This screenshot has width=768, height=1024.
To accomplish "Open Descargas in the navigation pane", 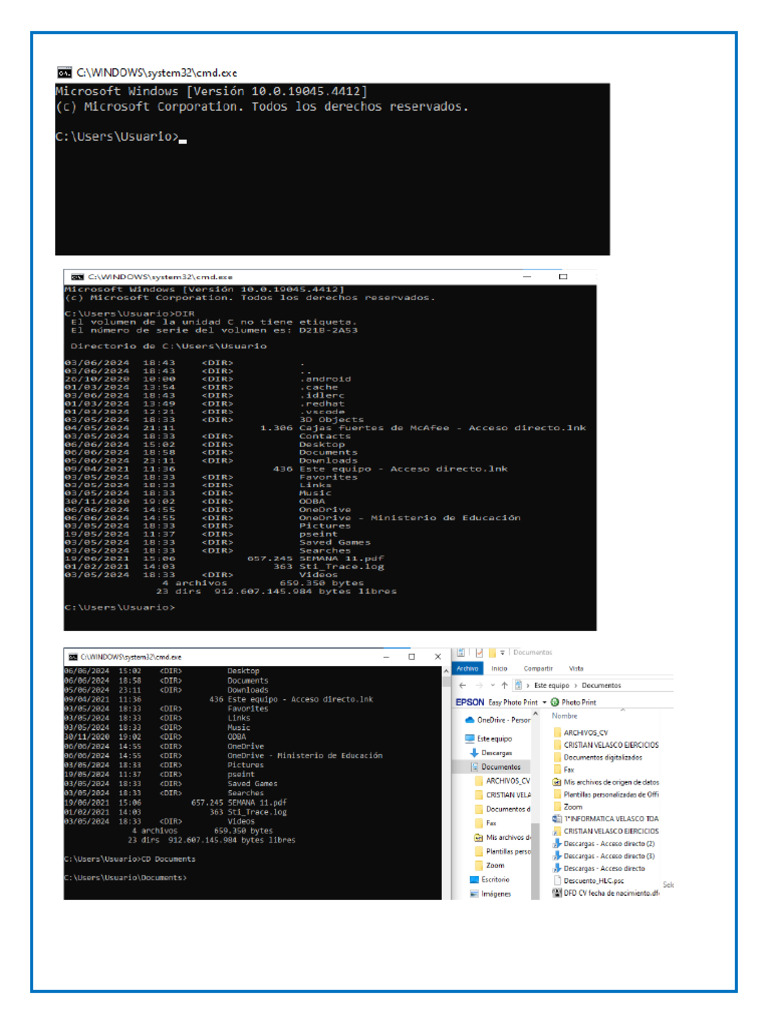I will tap(491, 753).
